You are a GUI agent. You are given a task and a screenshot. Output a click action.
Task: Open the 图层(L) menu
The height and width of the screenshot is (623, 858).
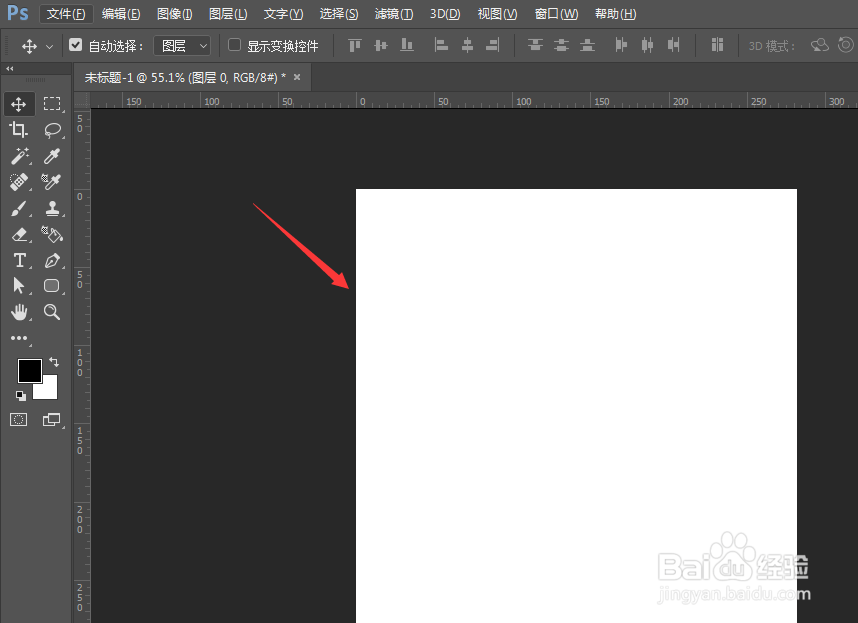(228, 14)
